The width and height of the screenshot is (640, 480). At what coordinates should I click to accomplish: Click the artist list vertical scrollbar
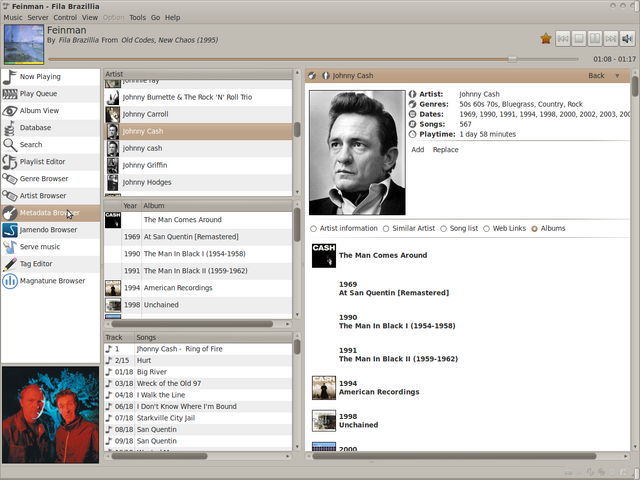[297, 130]
